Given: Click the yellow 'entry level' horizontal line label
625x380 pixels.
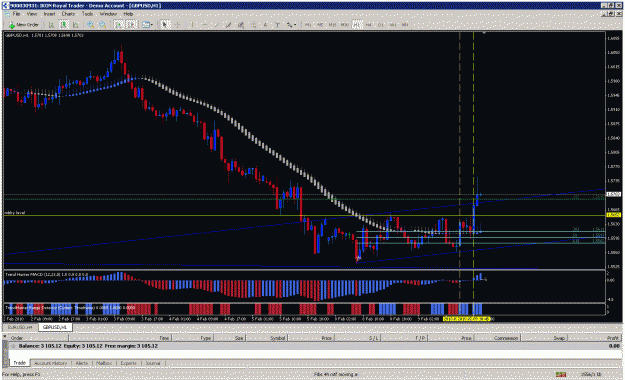Looking at the screenshot, I should 15,213.
